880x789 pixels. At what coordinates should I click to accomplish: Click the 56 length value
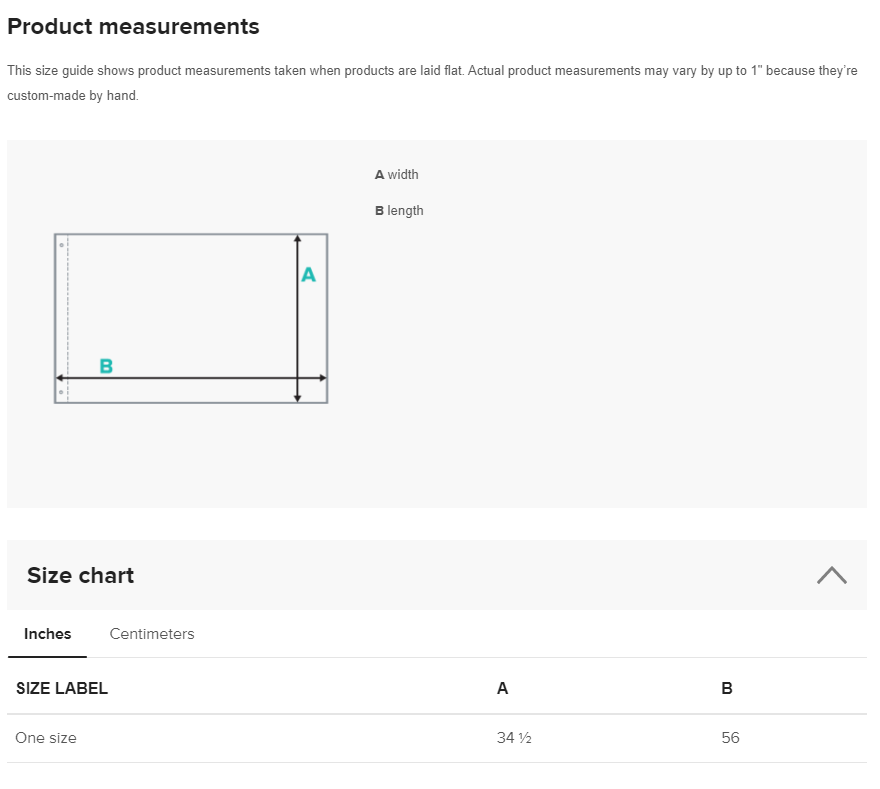[730, 738]
